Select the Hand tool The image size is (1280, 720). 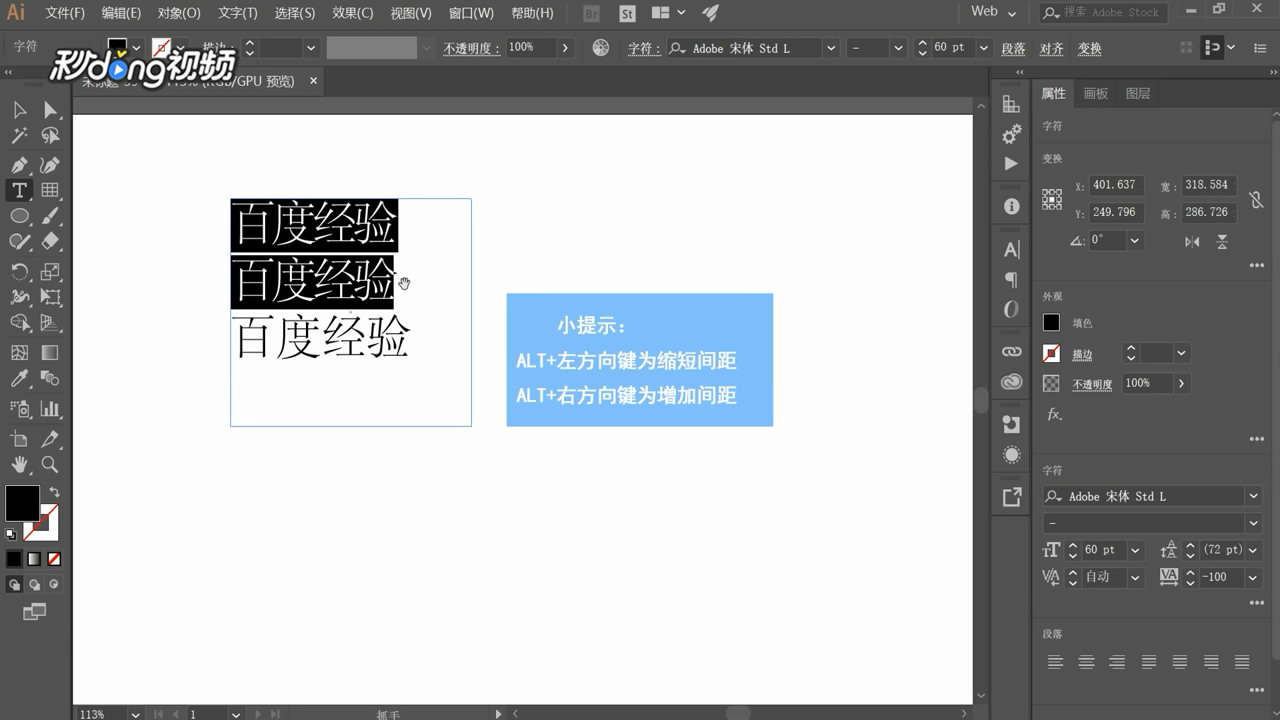point(18,464)
